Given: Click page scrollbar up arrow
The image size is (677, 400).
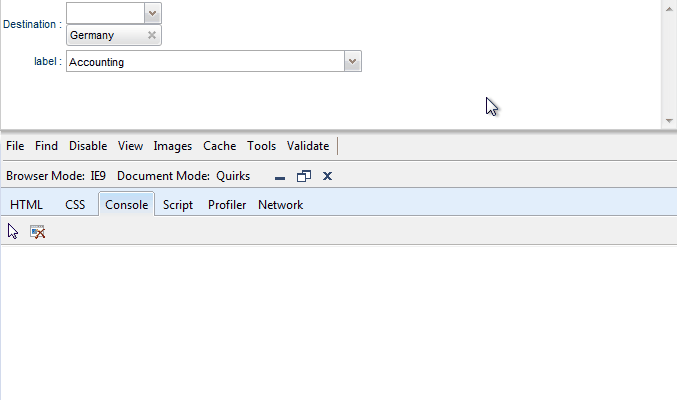Looking at the screenshot, I should click(669, 8).
